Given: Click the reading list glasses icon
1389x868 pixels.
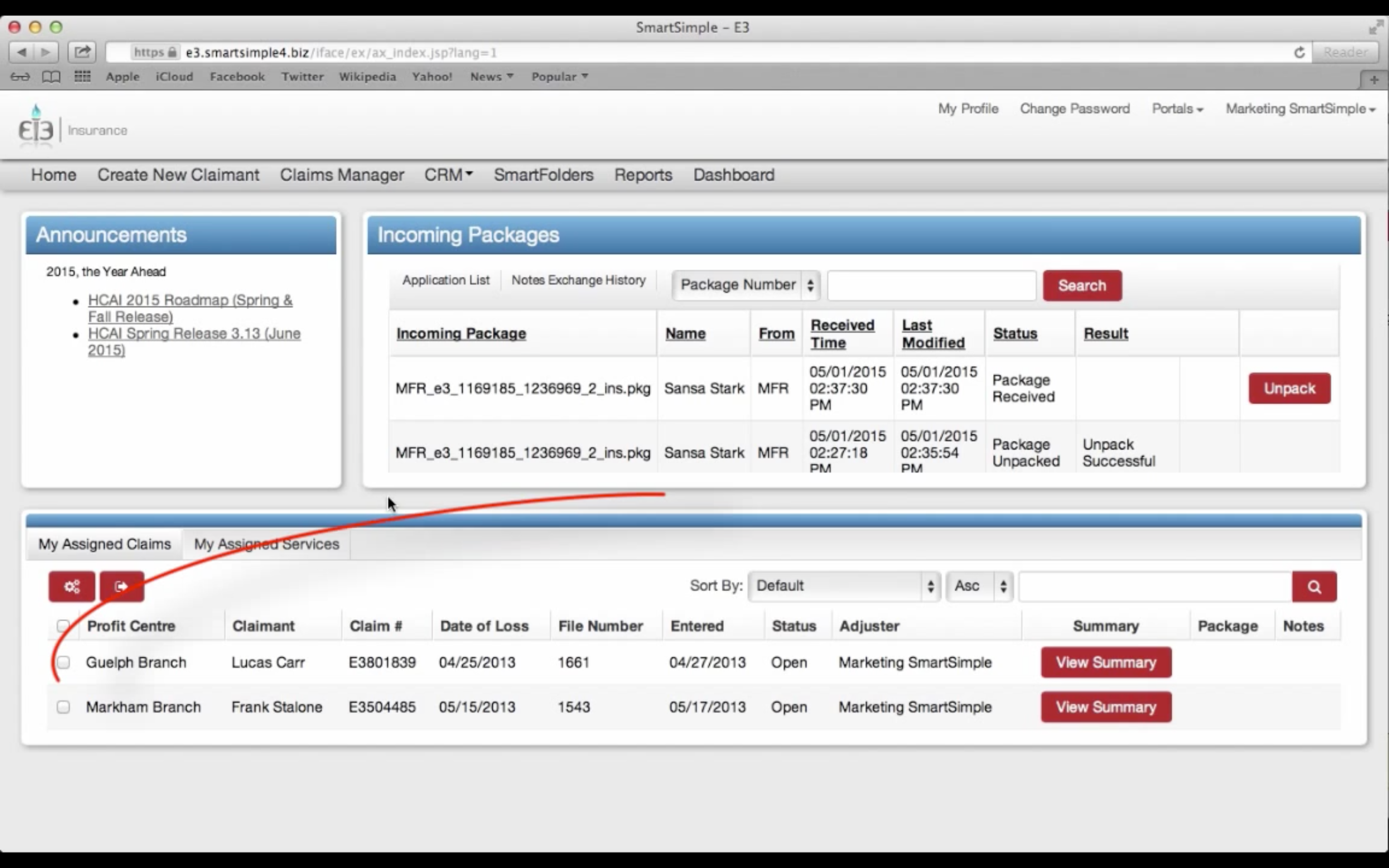Looking at the screenshot, I should click(x=20, y=76).
